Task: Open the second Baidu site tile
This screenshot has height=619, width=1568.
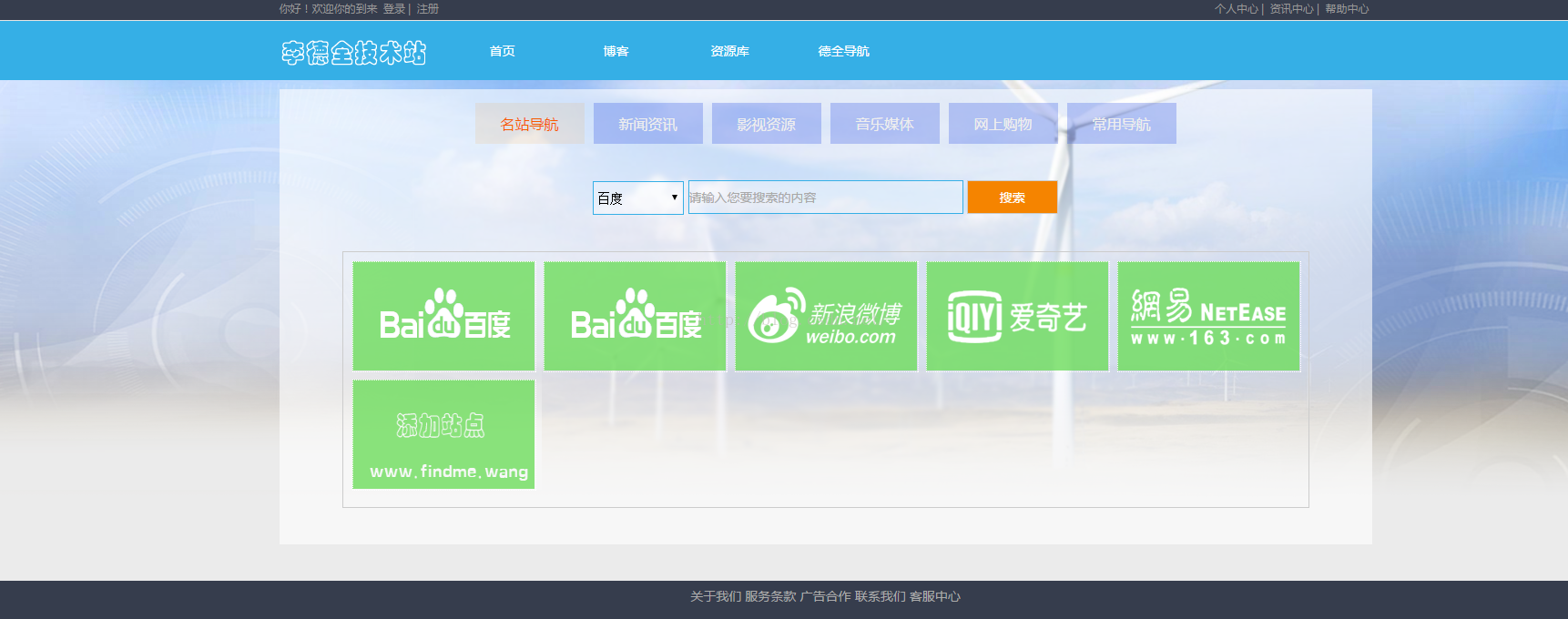Action: (x=635, y=316)
